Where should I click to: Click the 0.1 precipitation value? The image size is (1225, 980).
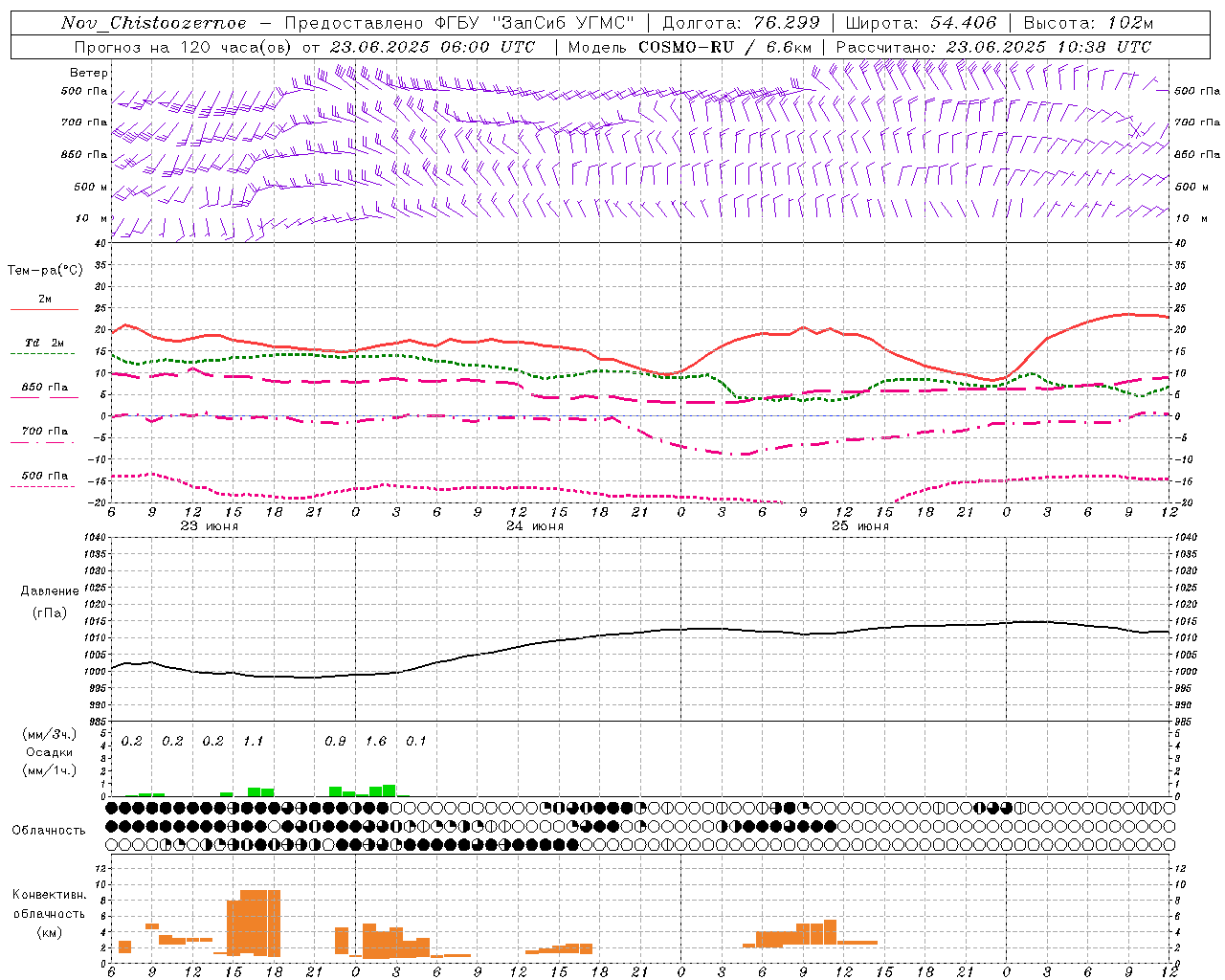pyautogui.click(x=416, y=742)
